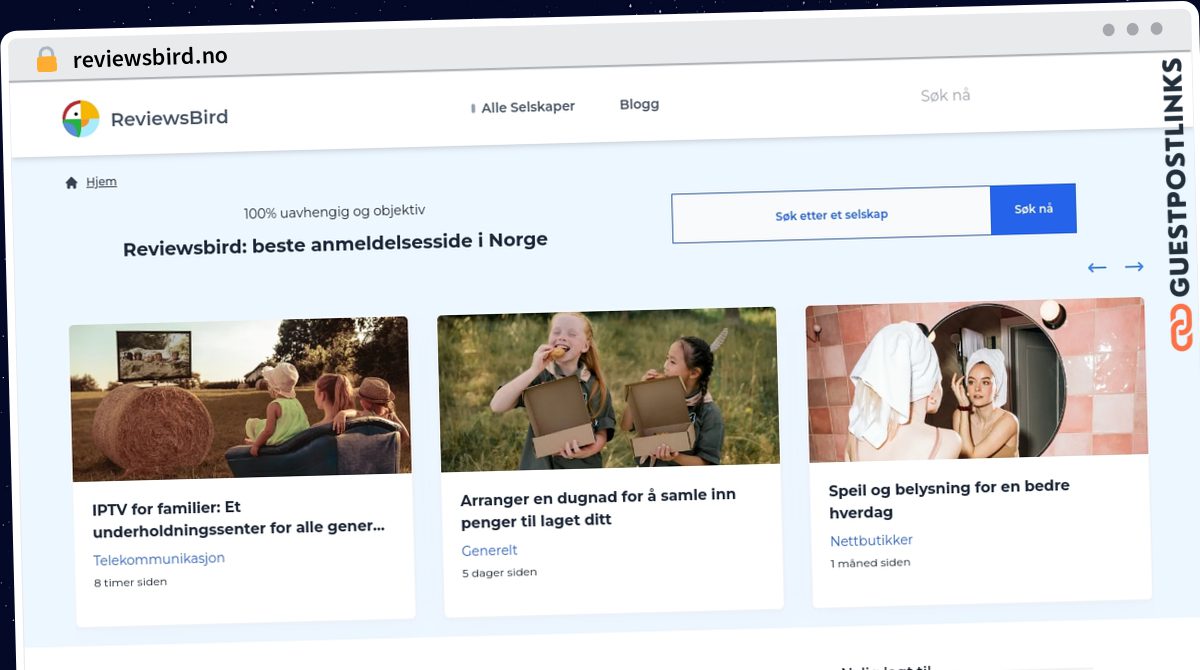Click the home icon in the breadcrumb

(x=71, y=183)
